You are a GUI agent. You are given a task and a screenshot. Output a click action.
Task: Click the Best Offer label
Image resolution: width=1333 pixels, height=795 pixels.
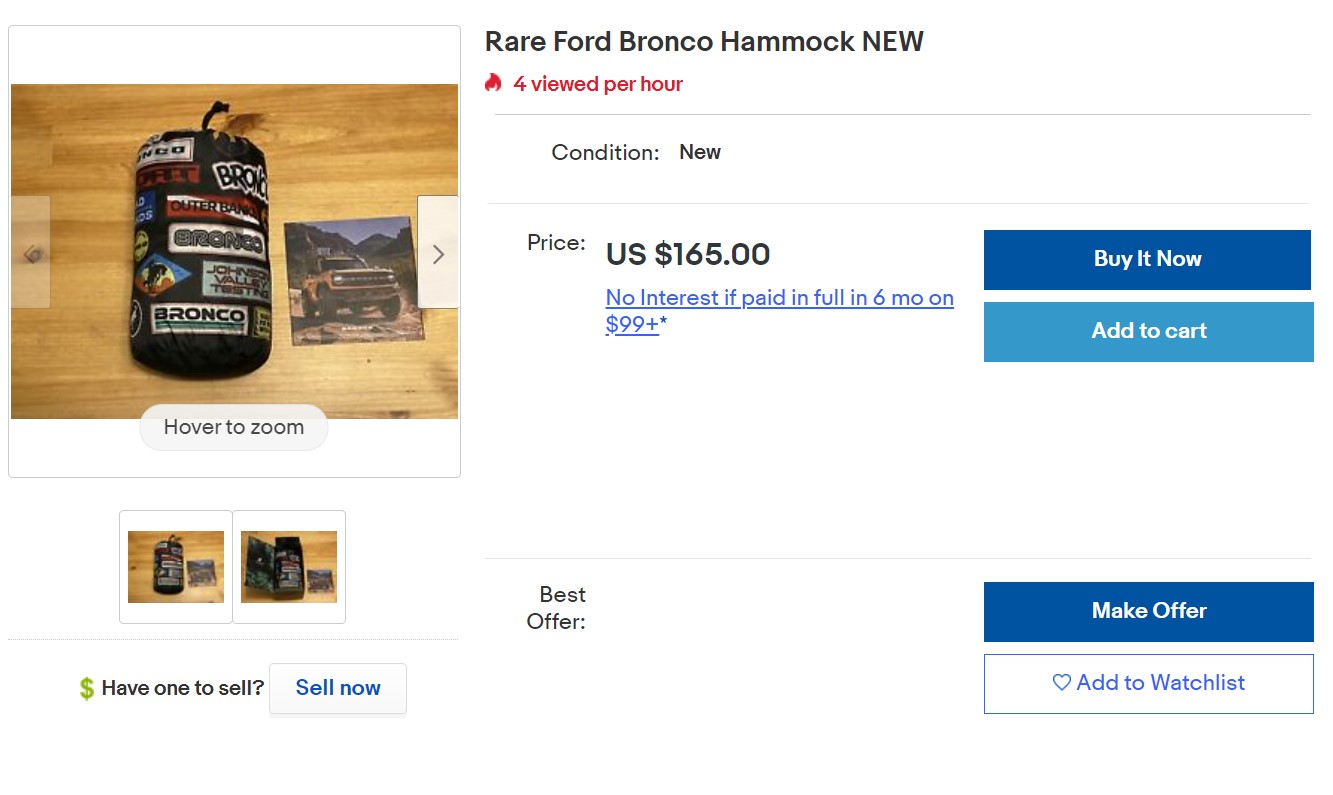coord(557,608)
